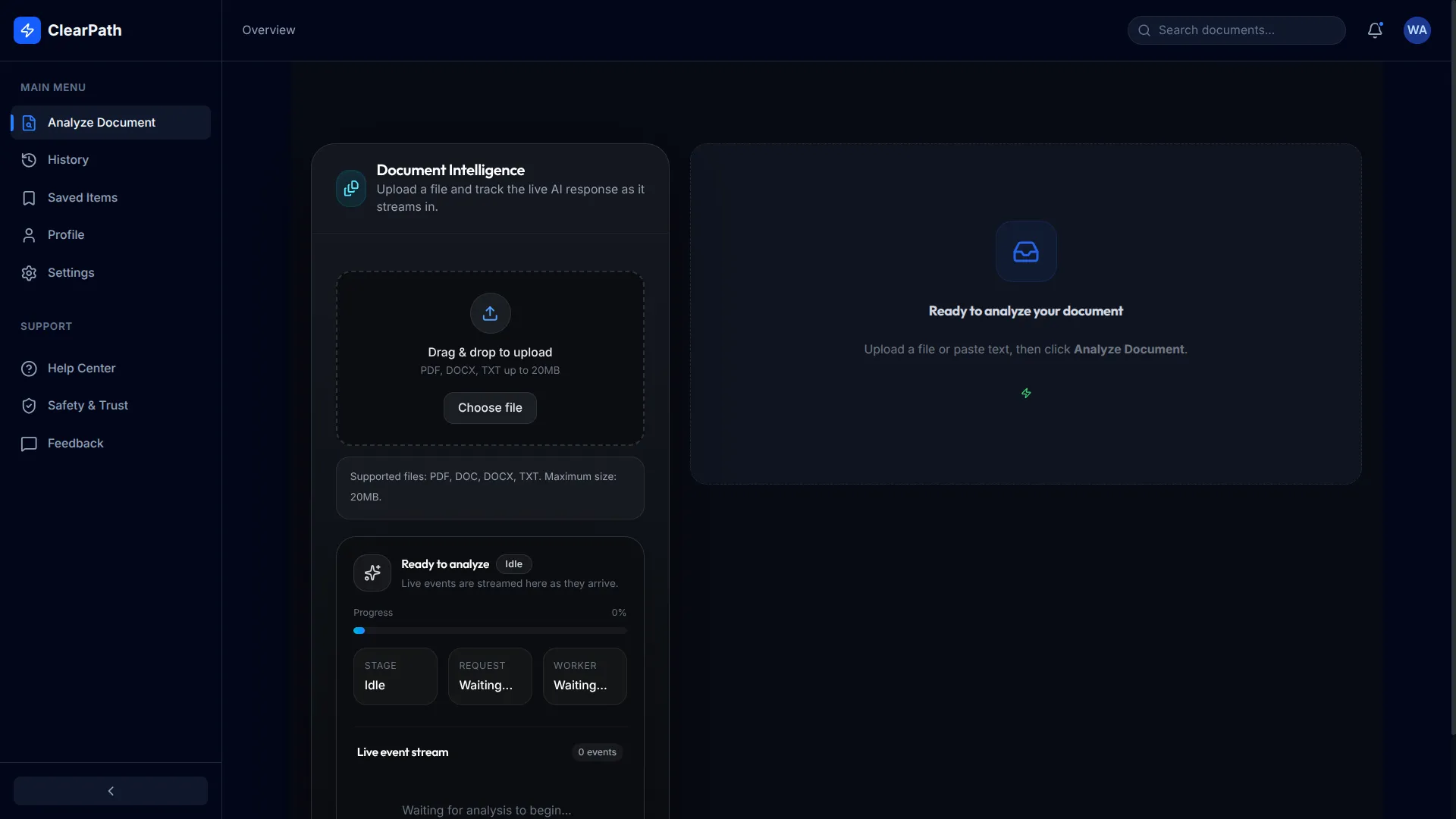This screenshot has width=1456, height=819.
Task: Click the page vertical scrollbar
Action: pyautogui.click(x=1453, y=367)
